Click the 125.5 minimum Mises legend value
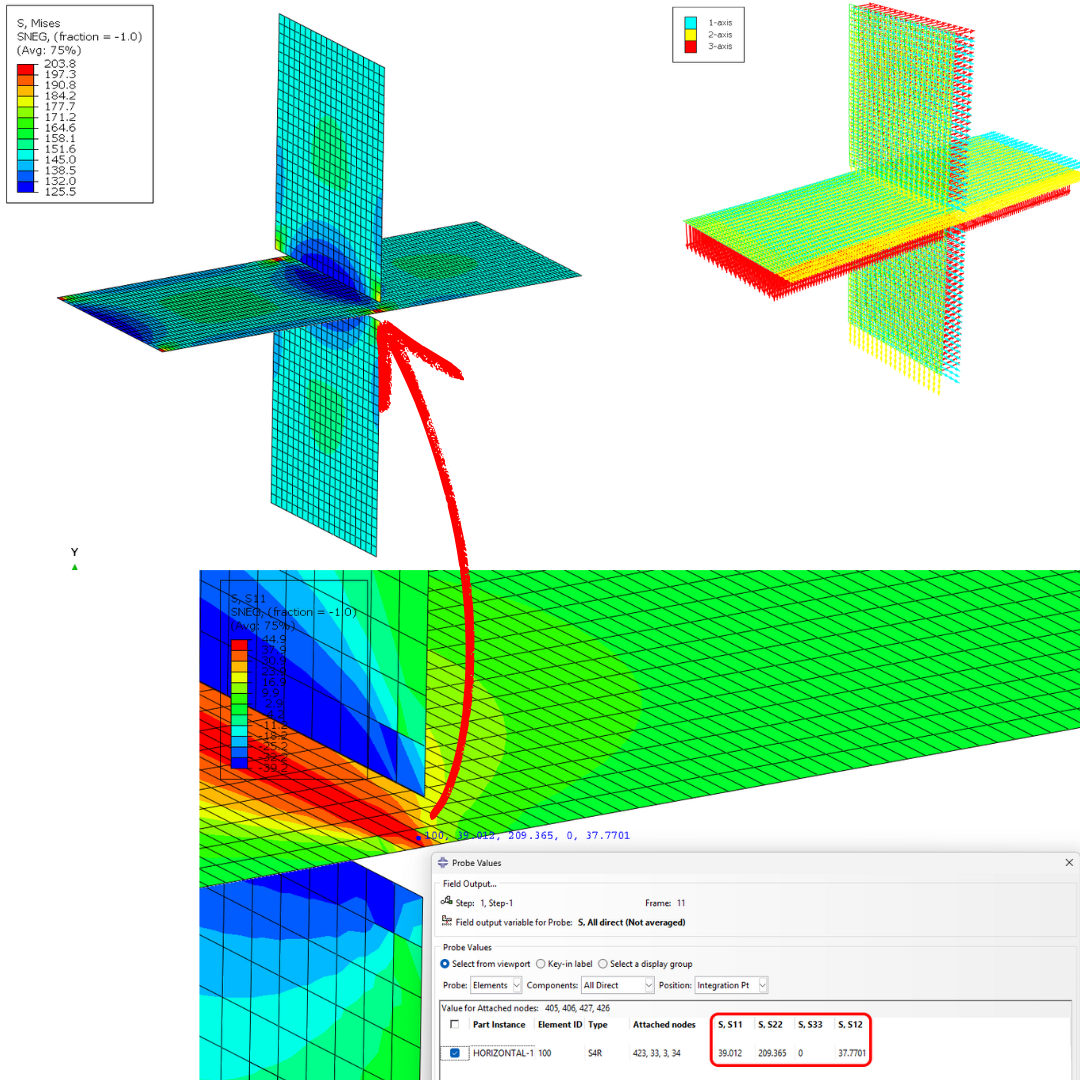The image size is (1080, 1080). [60, 191]
